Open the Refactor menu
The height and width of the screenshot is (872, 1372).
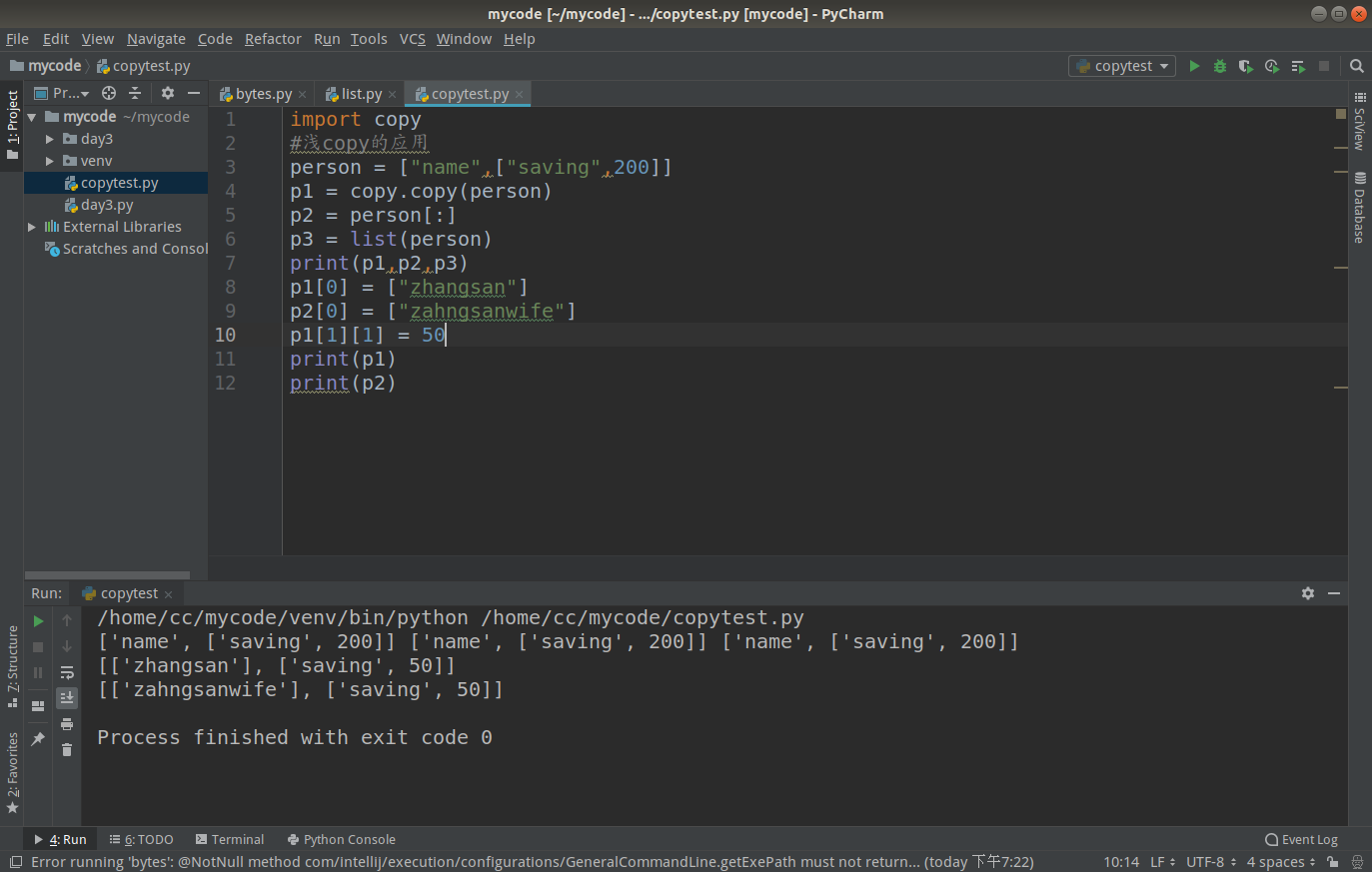(x=273, y=39)
